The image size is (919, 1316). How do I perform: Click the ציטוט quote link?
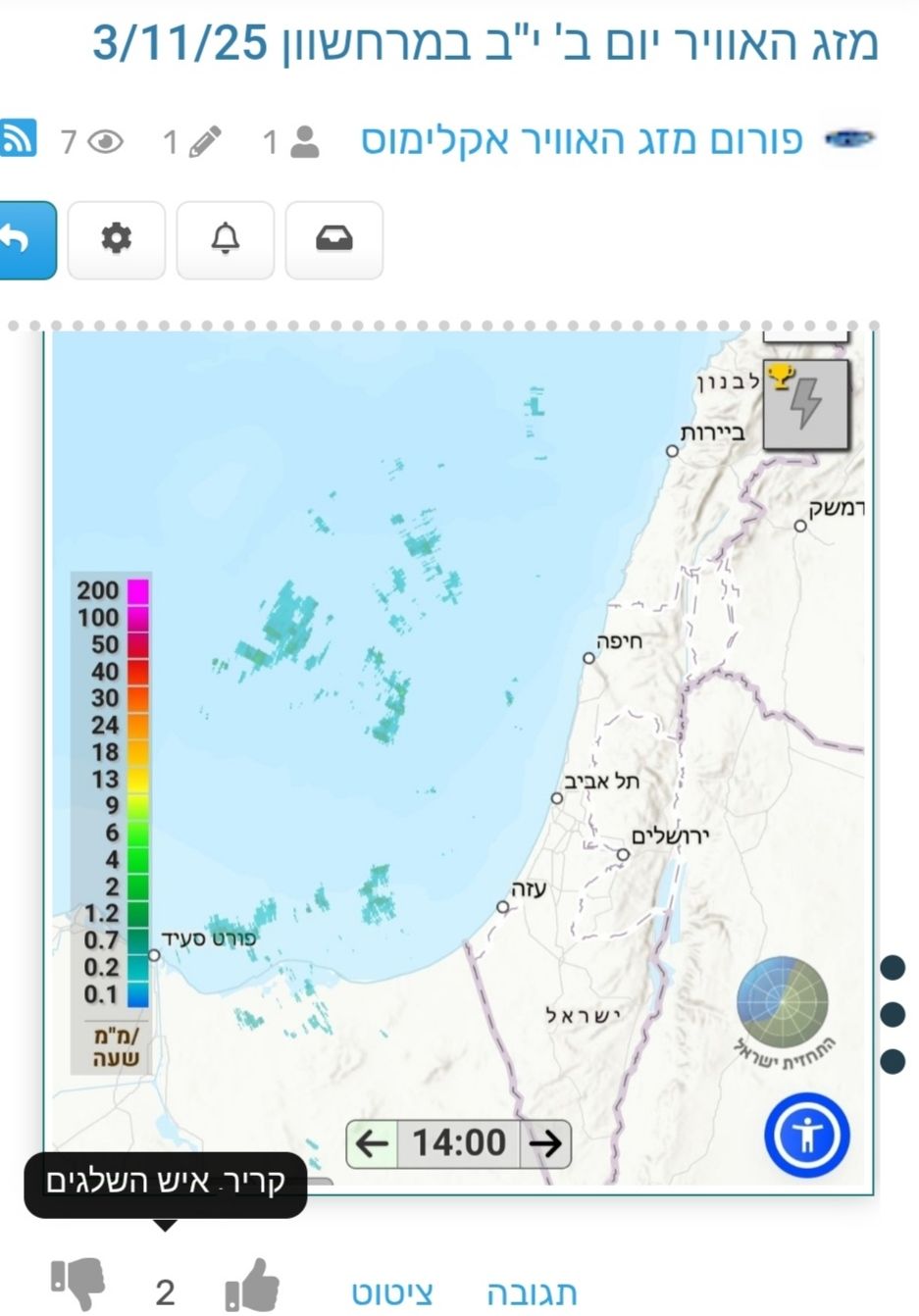392,1292
